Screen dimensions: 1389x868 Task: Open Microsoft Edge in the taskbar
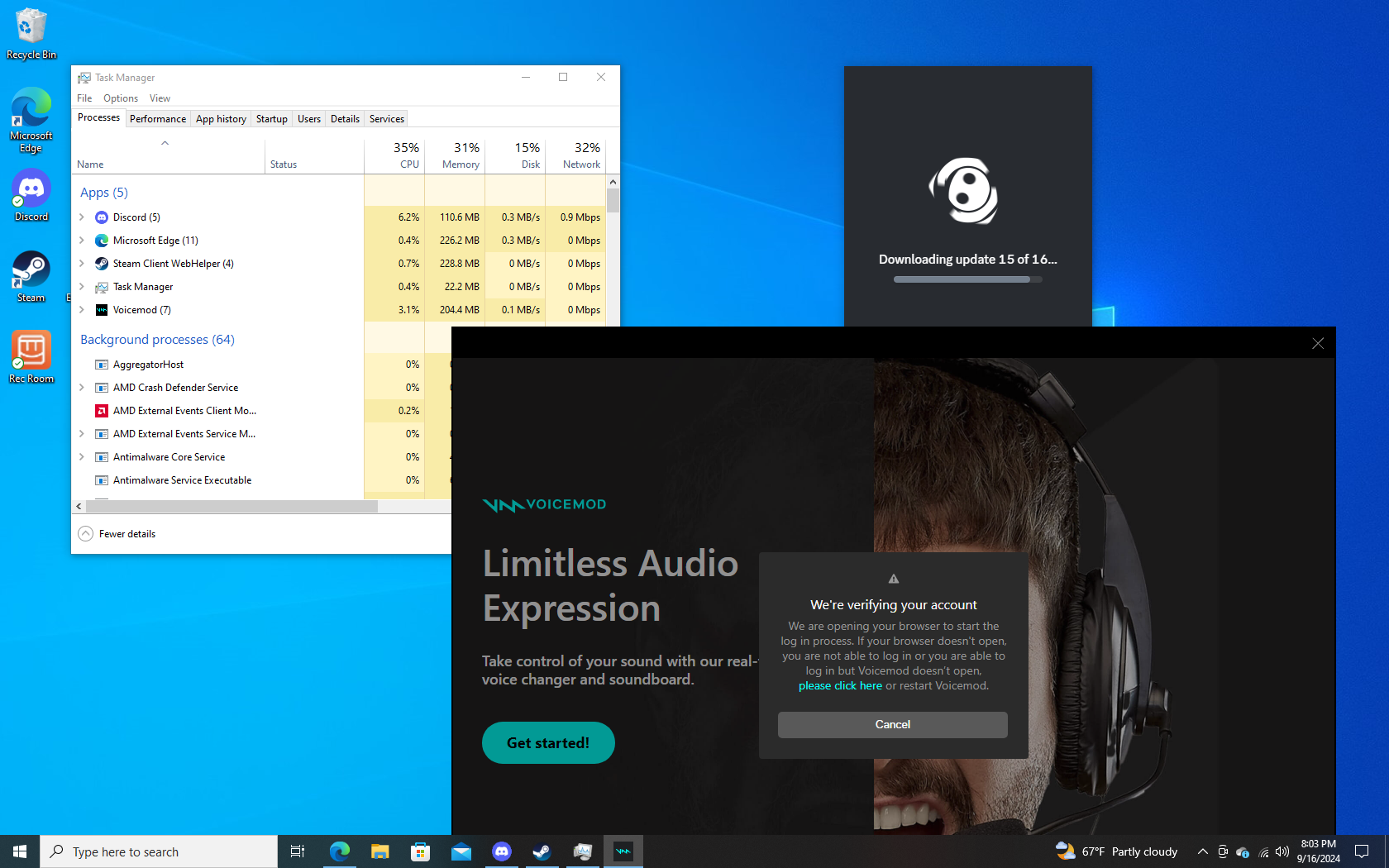(339, 851)
